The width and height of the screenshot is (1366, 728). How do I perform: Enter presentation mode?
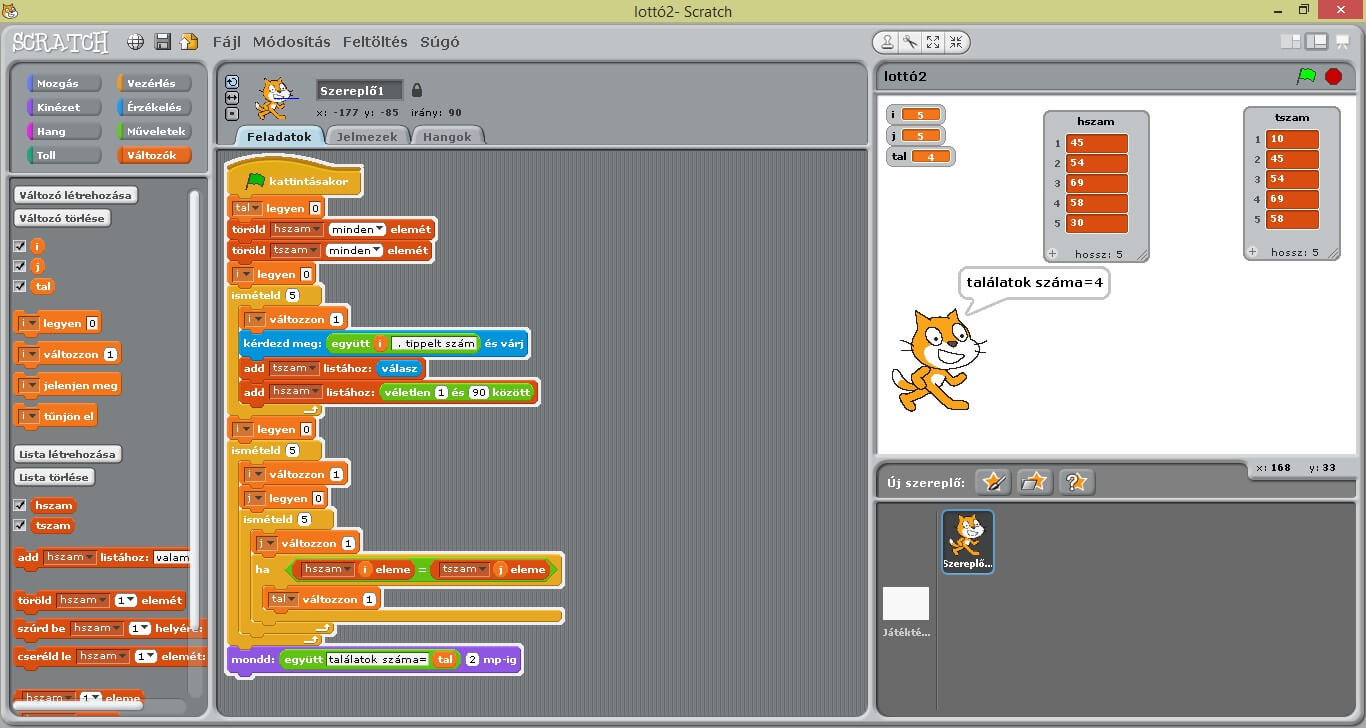click(x=1343, y=42)
